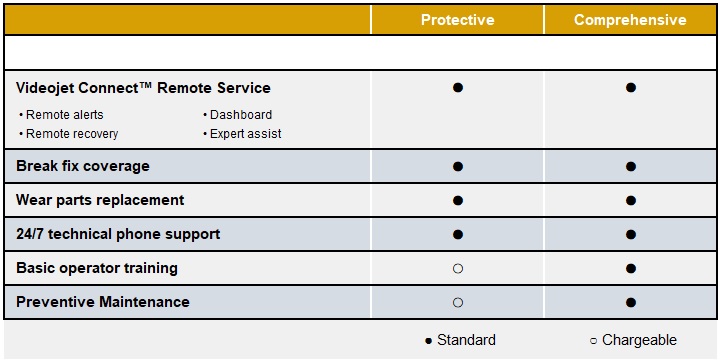Click the Dashboard bullet item

tap(237, 115)
